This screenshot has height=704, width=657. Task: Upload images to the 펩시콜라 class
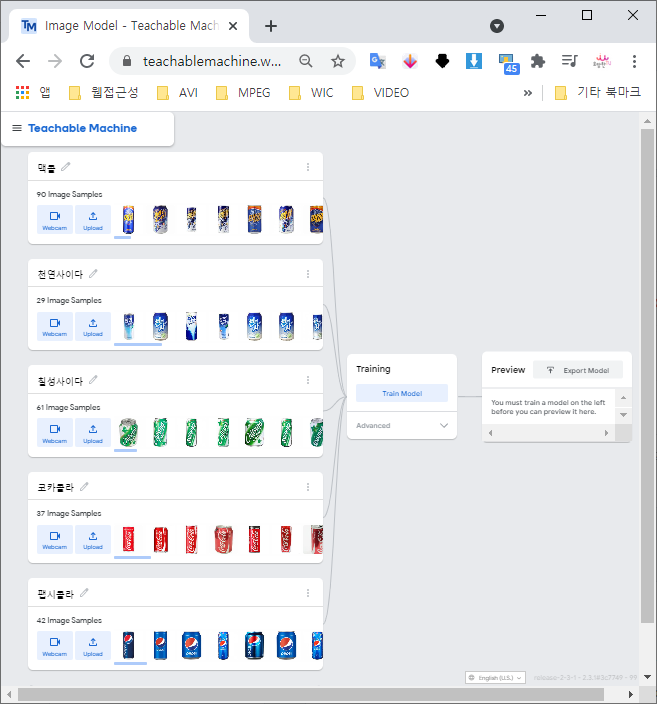click(93, 646)
